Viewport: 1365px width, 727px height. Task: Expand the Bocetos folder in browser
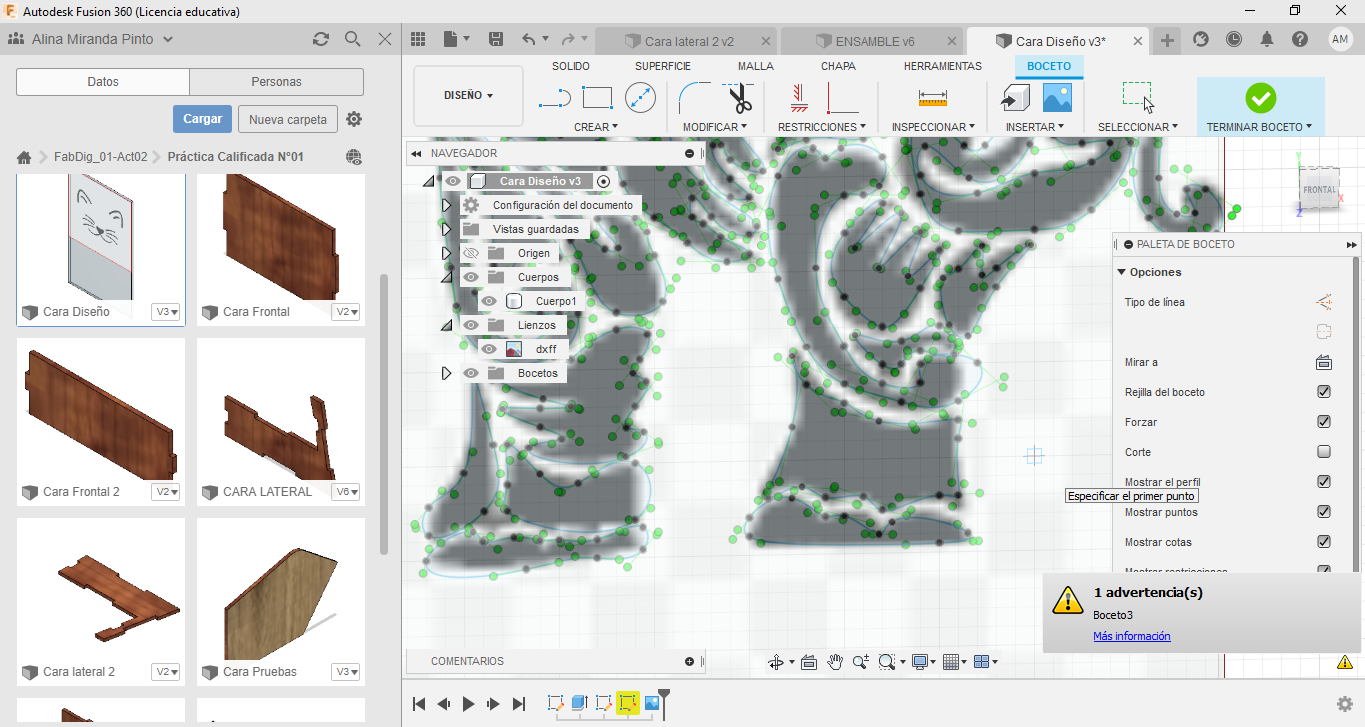446,373
